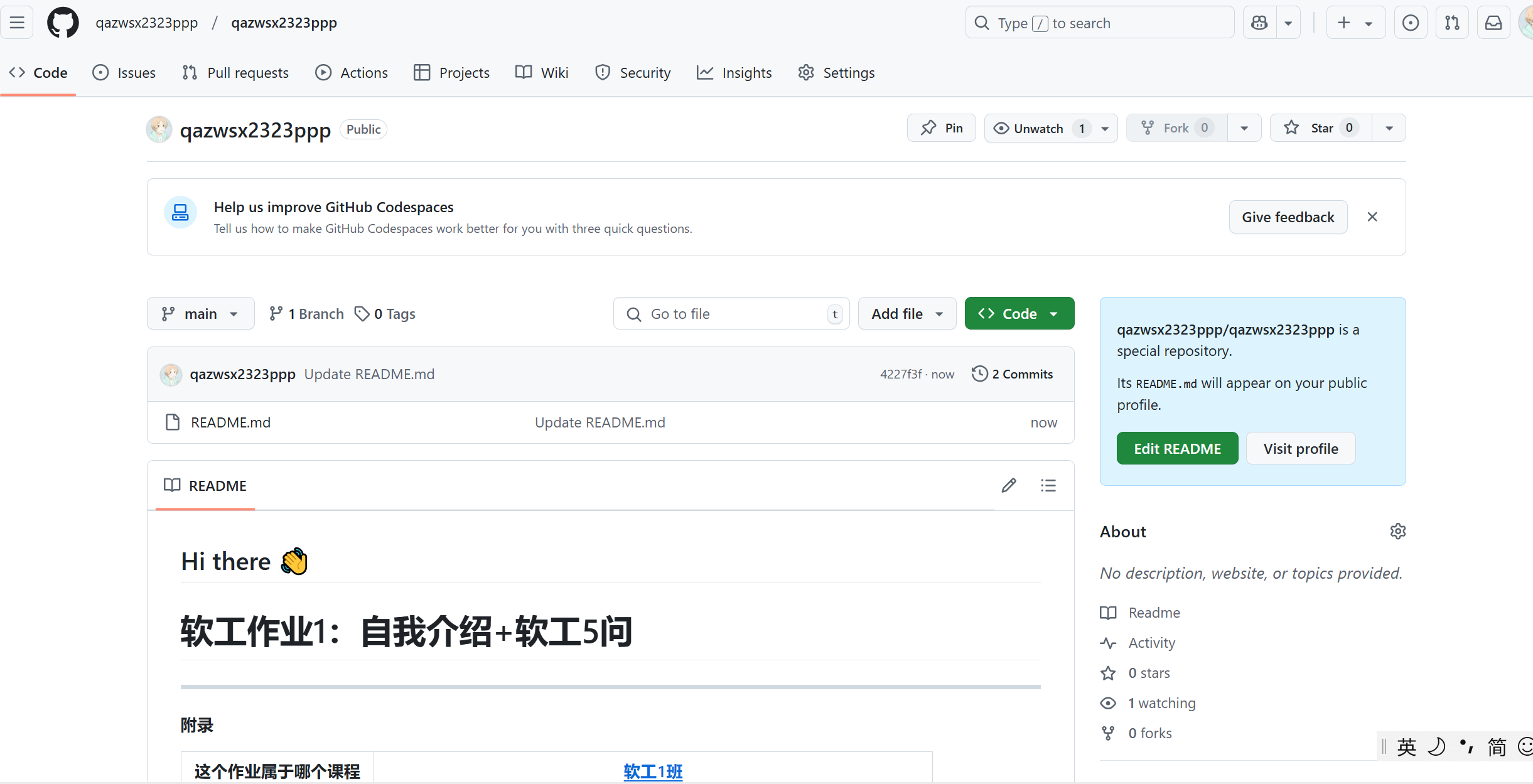This screenshot has width=1533, height=784.
Task: Expand the green Code dropdown
Action: click(x=1019, y=313)
